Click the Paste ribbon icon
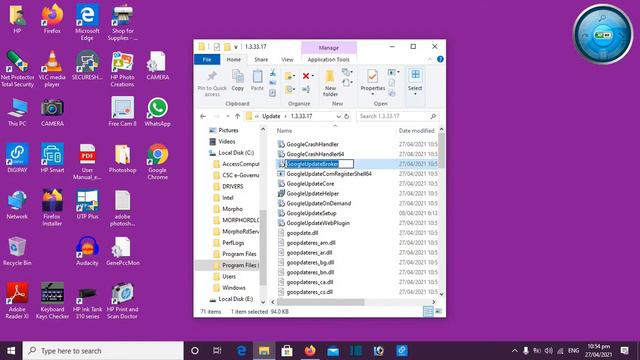This screenshot has height=360, width=640. coord(257,80)
